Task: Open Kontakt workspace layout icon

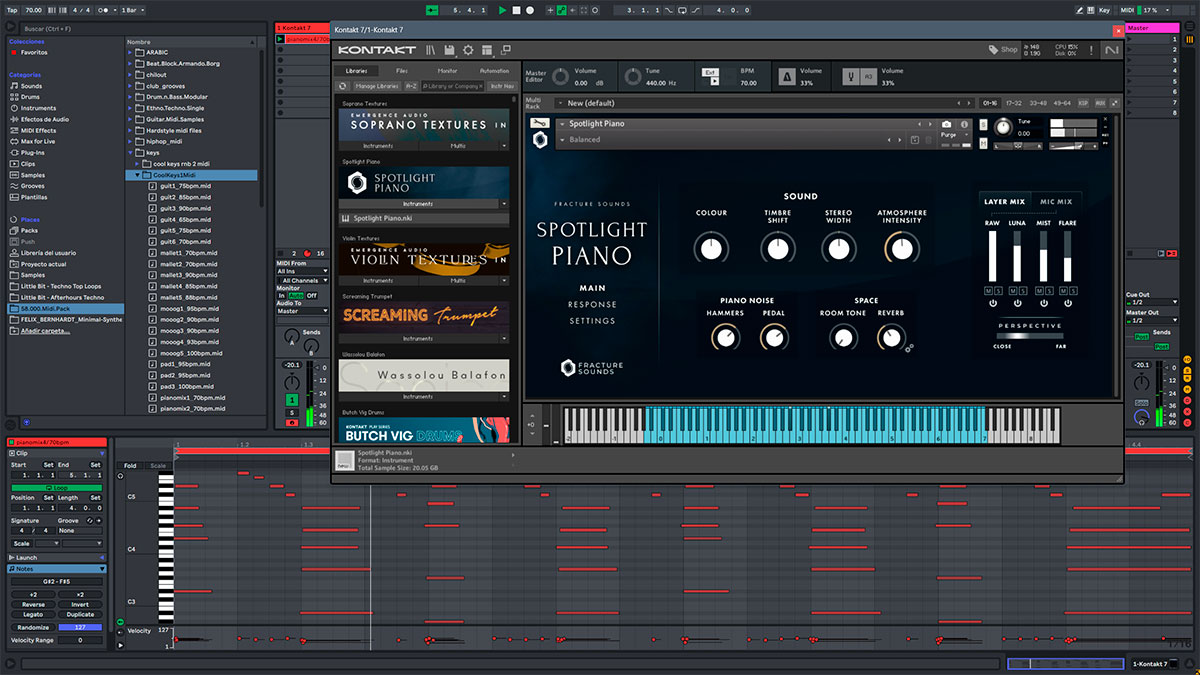Action: 487,50
